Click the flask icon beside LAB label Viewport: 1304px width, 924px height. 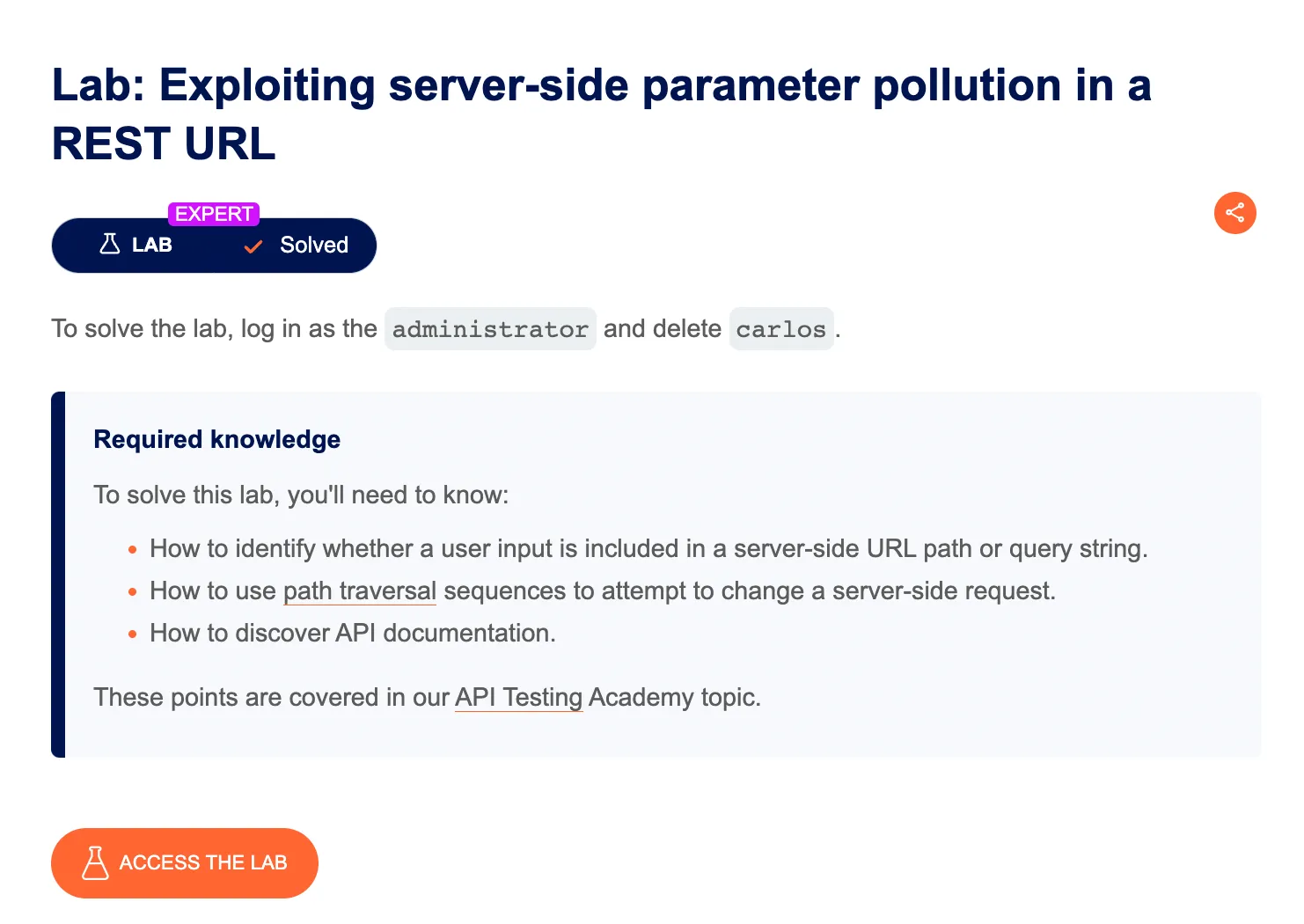(110, 244)
